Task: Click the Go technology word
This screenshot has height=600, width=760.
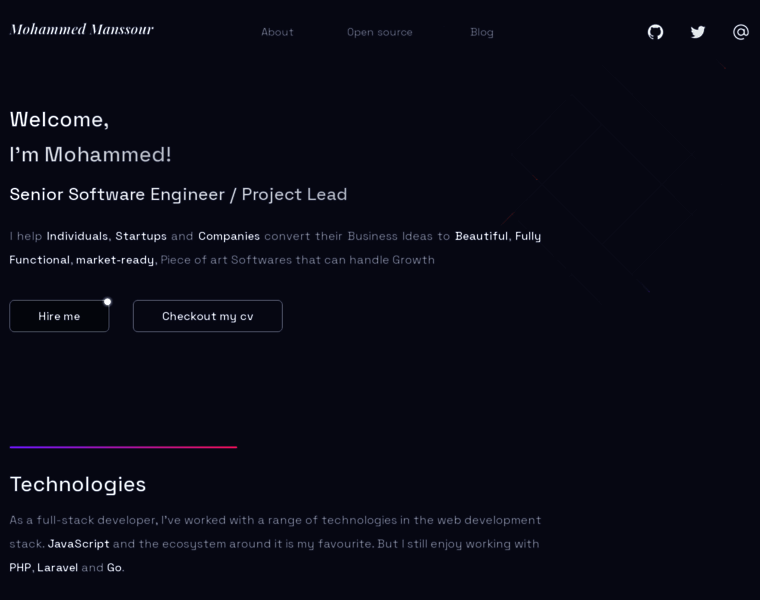Action: click(114, 568)
